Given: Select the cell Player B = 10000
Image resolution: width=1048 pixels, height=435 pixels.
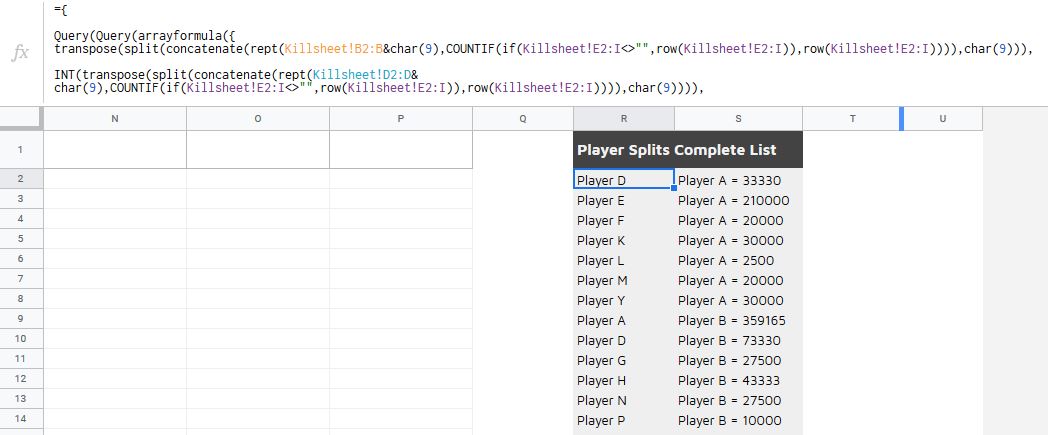Looking at the screenshot, I should point(739,420).
